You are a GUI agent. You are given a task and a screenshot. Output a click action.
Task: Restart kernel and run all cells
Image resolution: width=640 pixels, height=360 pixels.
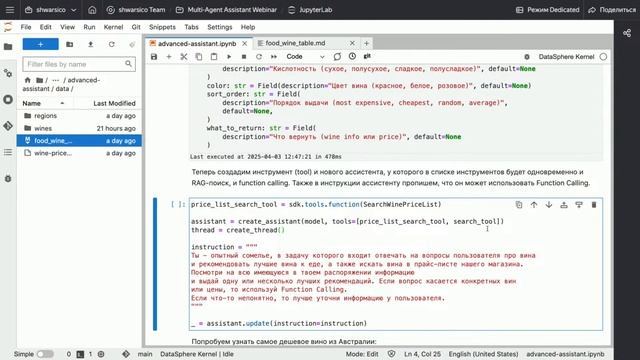tap(274, 57)
